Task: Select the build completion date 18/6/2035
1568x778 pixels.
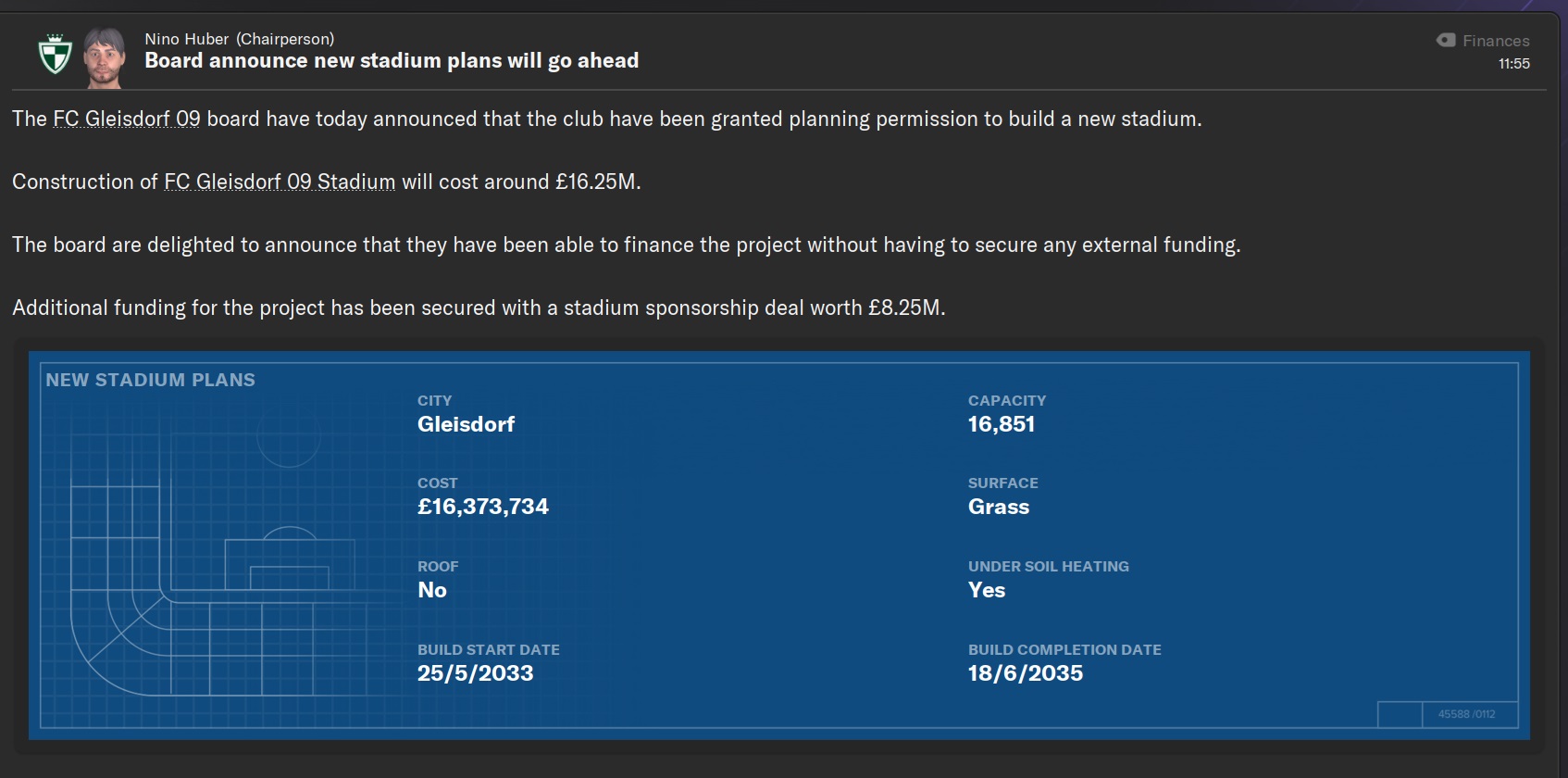Action: 1025,673
